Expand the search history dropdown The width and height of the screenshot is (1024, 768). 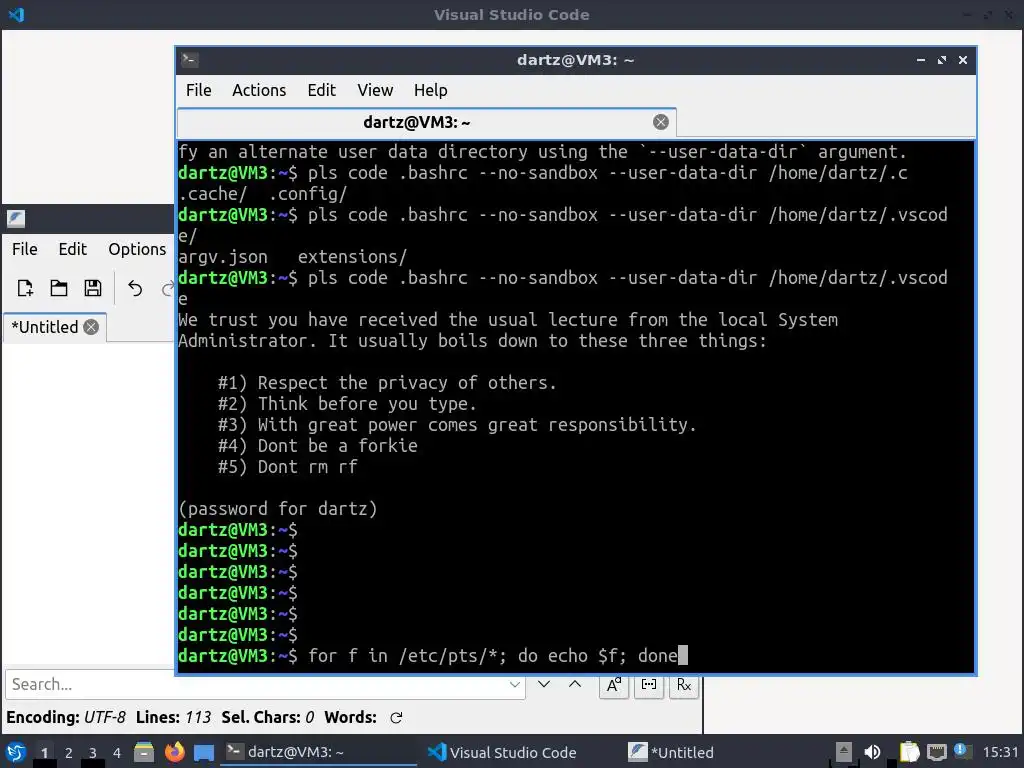click(x=515, y=684)
